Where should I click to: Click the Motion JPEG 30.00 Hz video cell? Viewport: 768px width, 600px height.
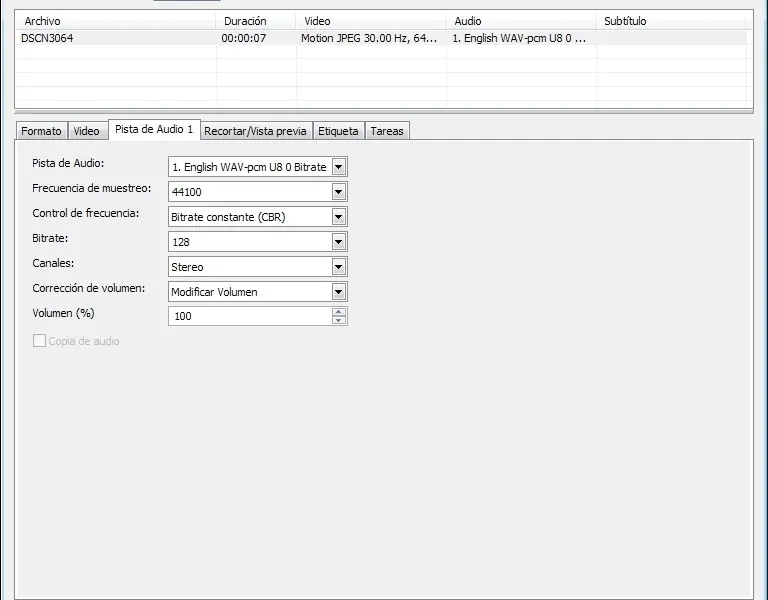(369, 38)
